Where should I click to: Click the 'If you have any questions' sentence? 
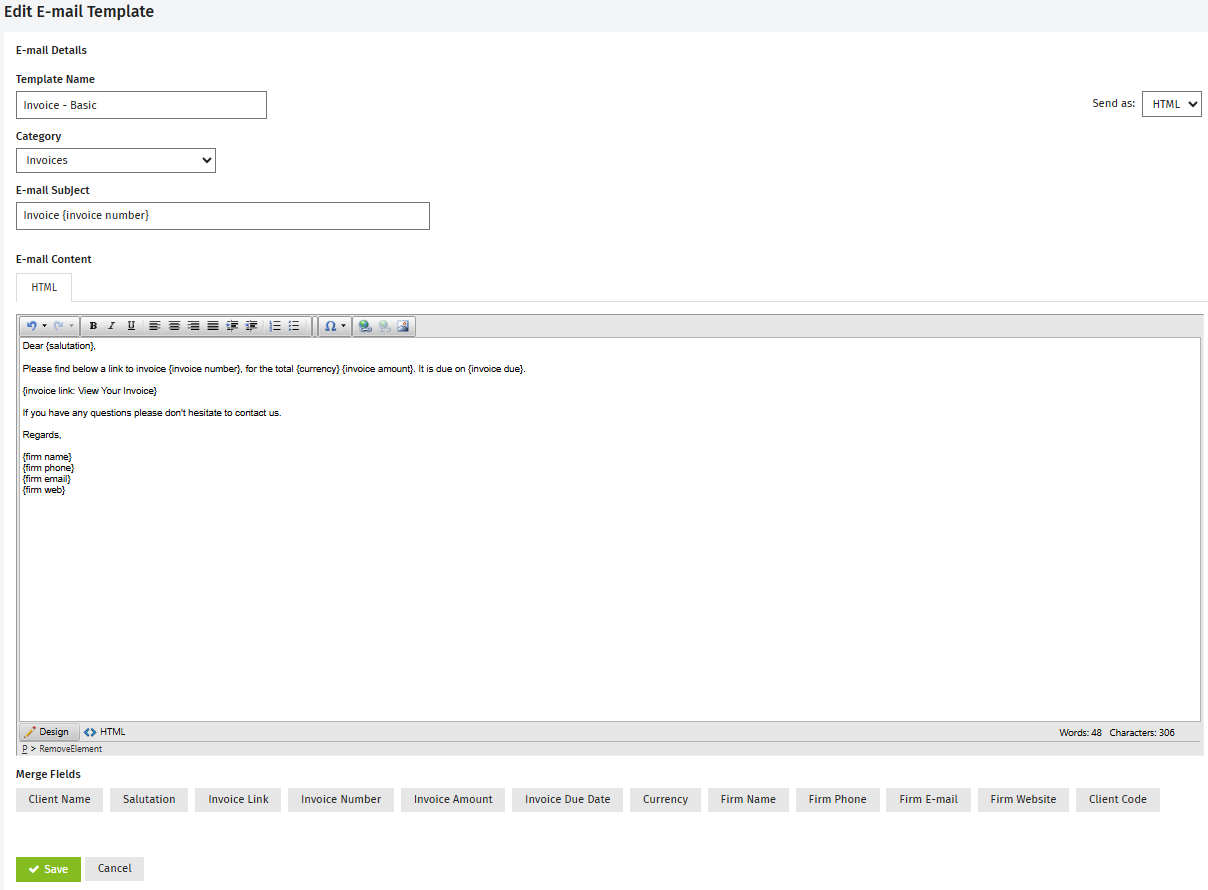(152, 413)
